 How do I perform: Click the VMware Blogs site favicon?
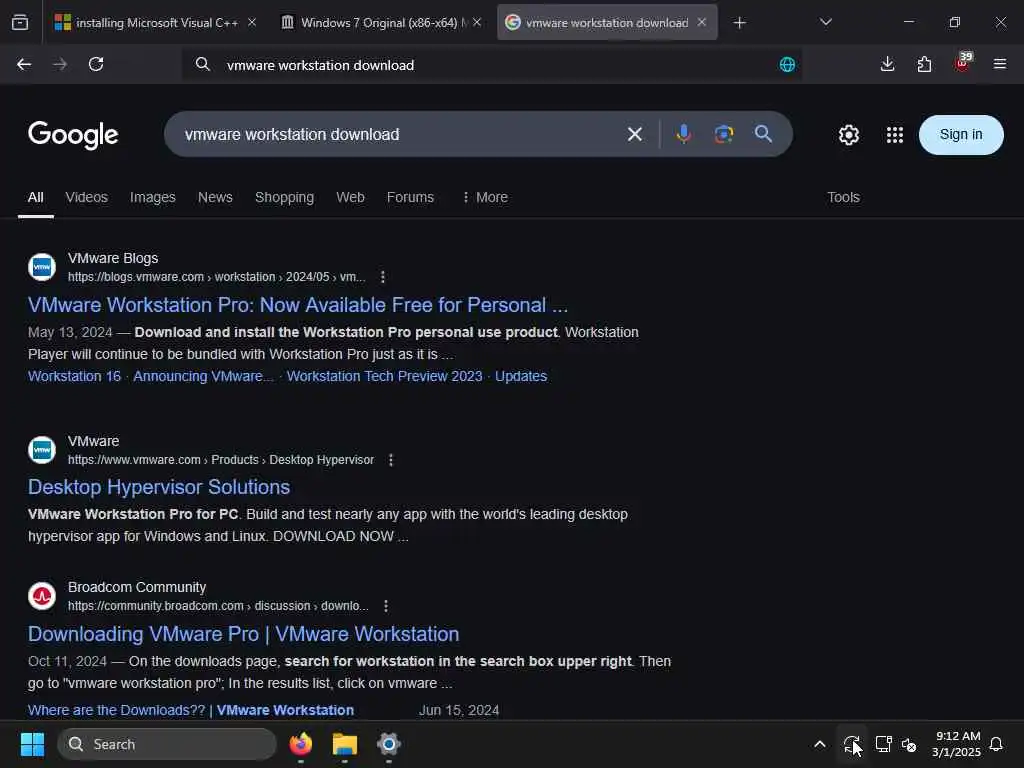42,267
